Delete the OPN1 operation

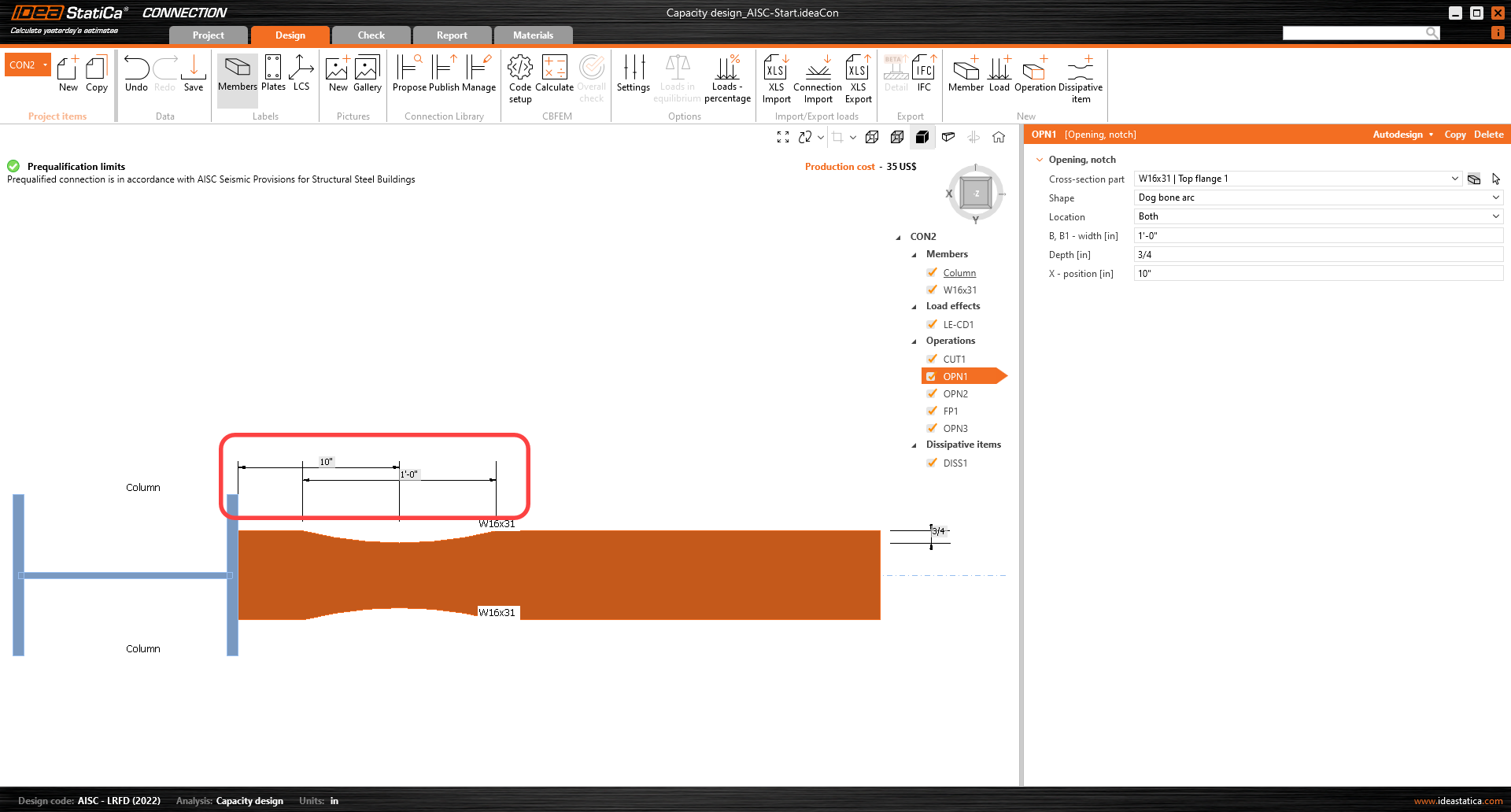coord(1487,135)
